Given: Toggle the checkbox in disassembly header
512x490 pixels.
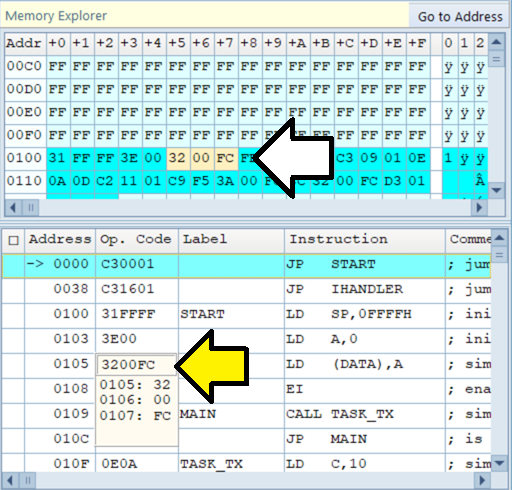Looking at the screenshot, I should (13, 240).
